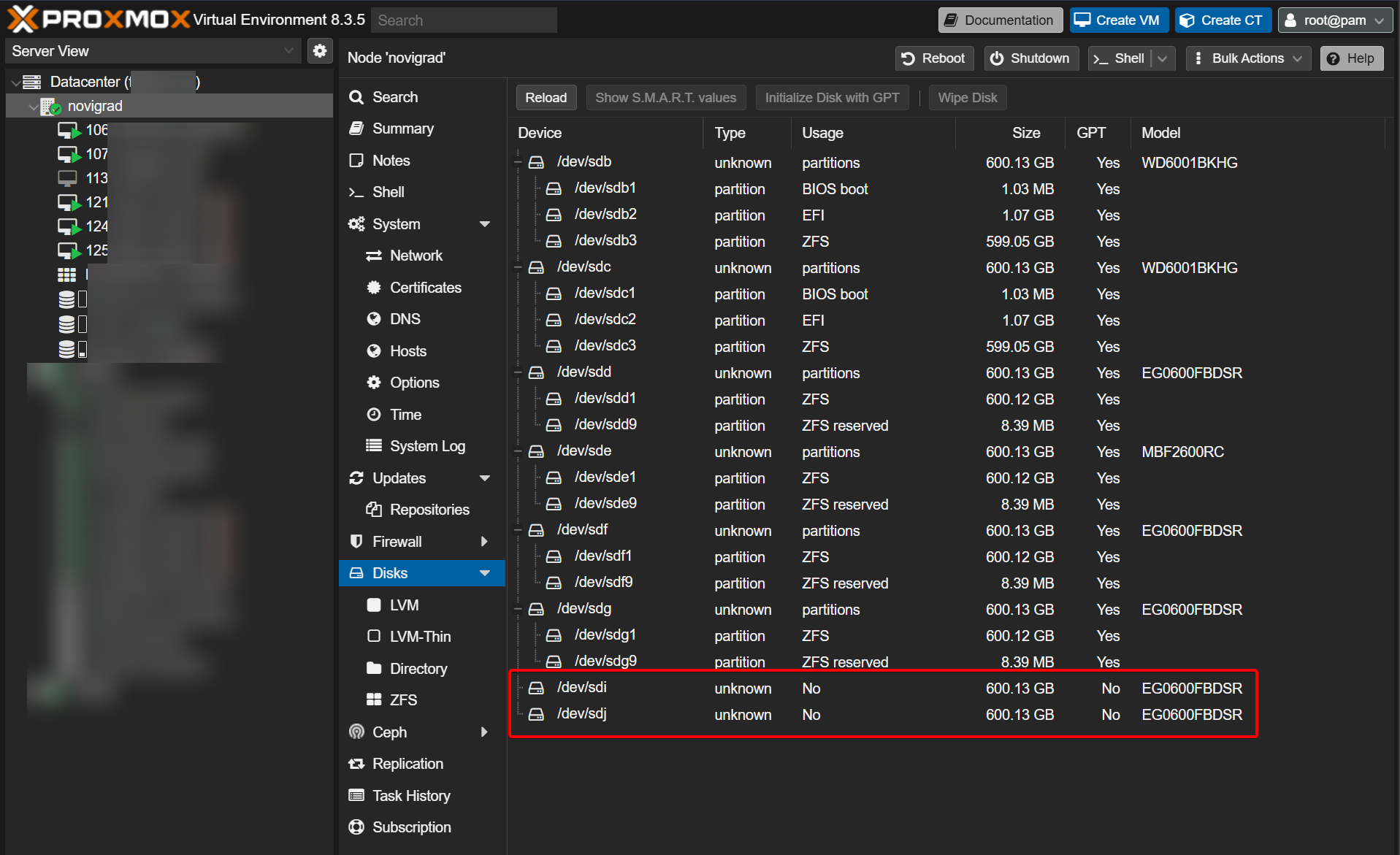
Task: Open the Documentation link
Action: click(1000, 20)
